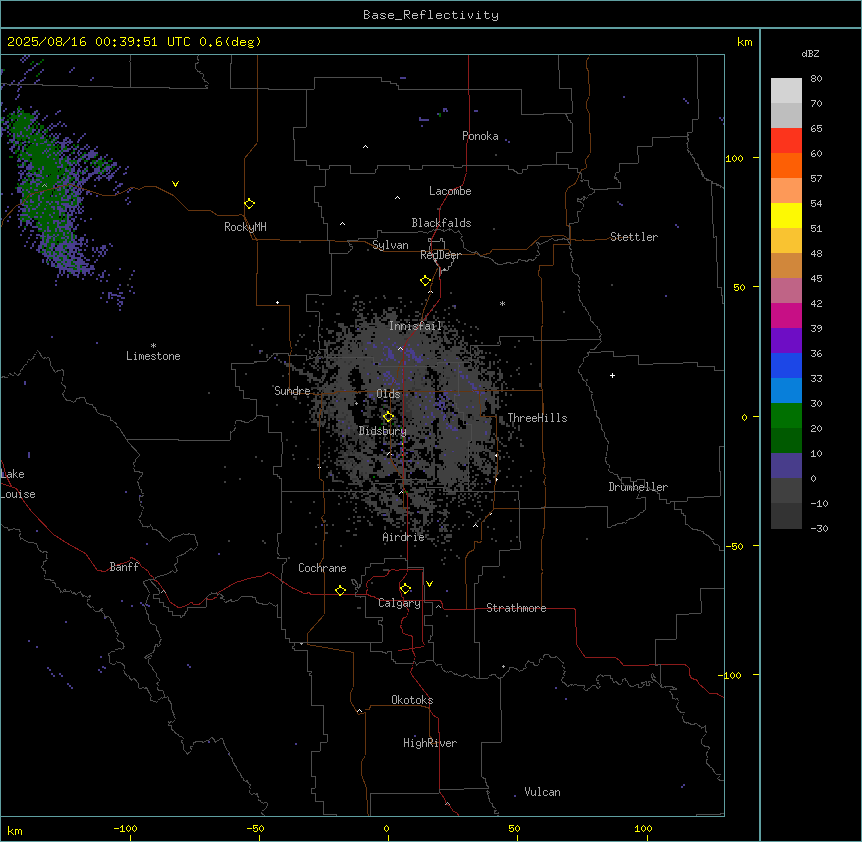Click the yellow diamond marker beside RockyMH

coord(250,204)
